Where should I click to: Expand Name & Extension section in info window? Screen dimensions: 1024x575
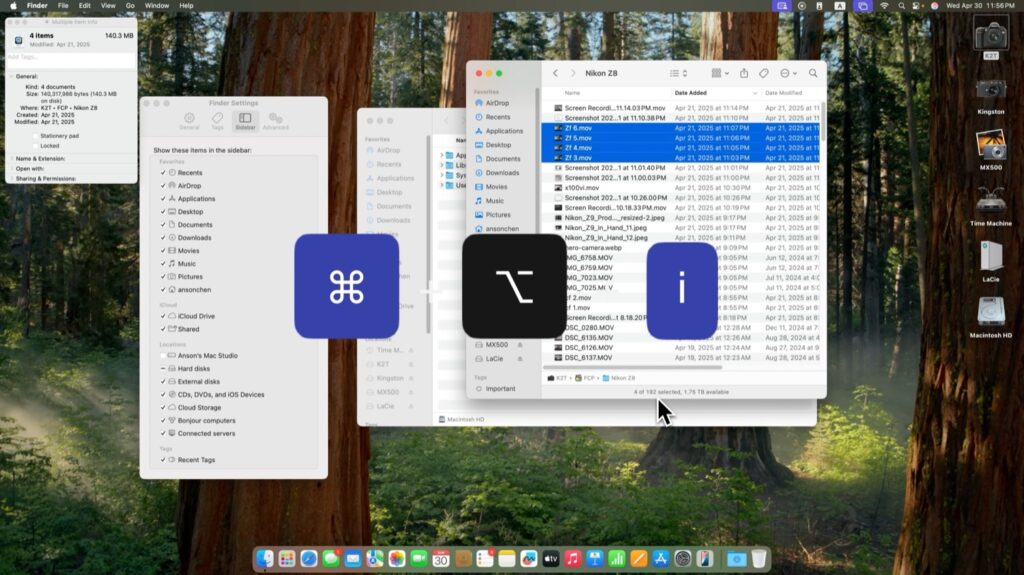[12, 159]
